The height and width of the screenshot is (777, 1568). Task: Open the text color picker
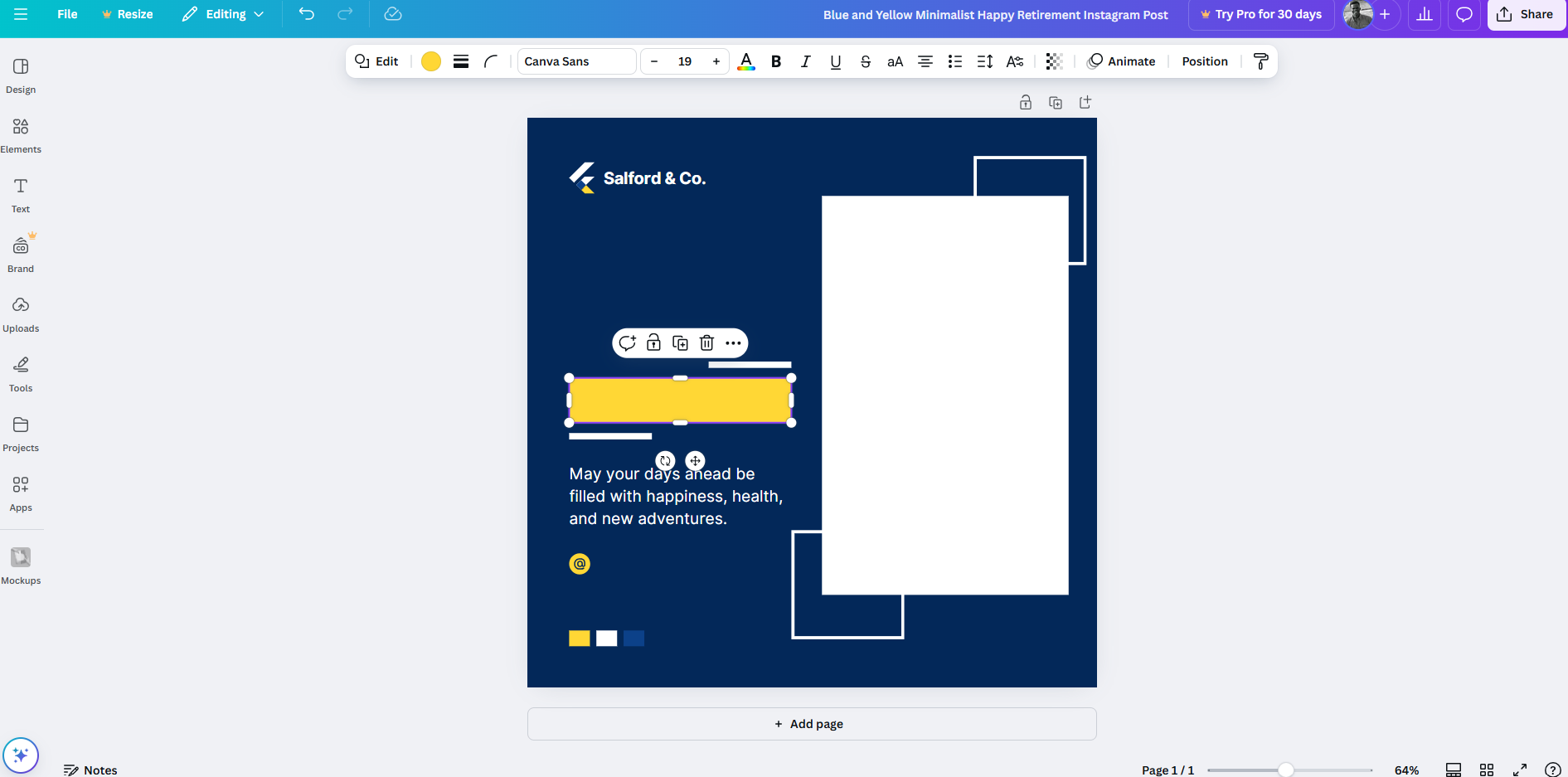[746, 61]
